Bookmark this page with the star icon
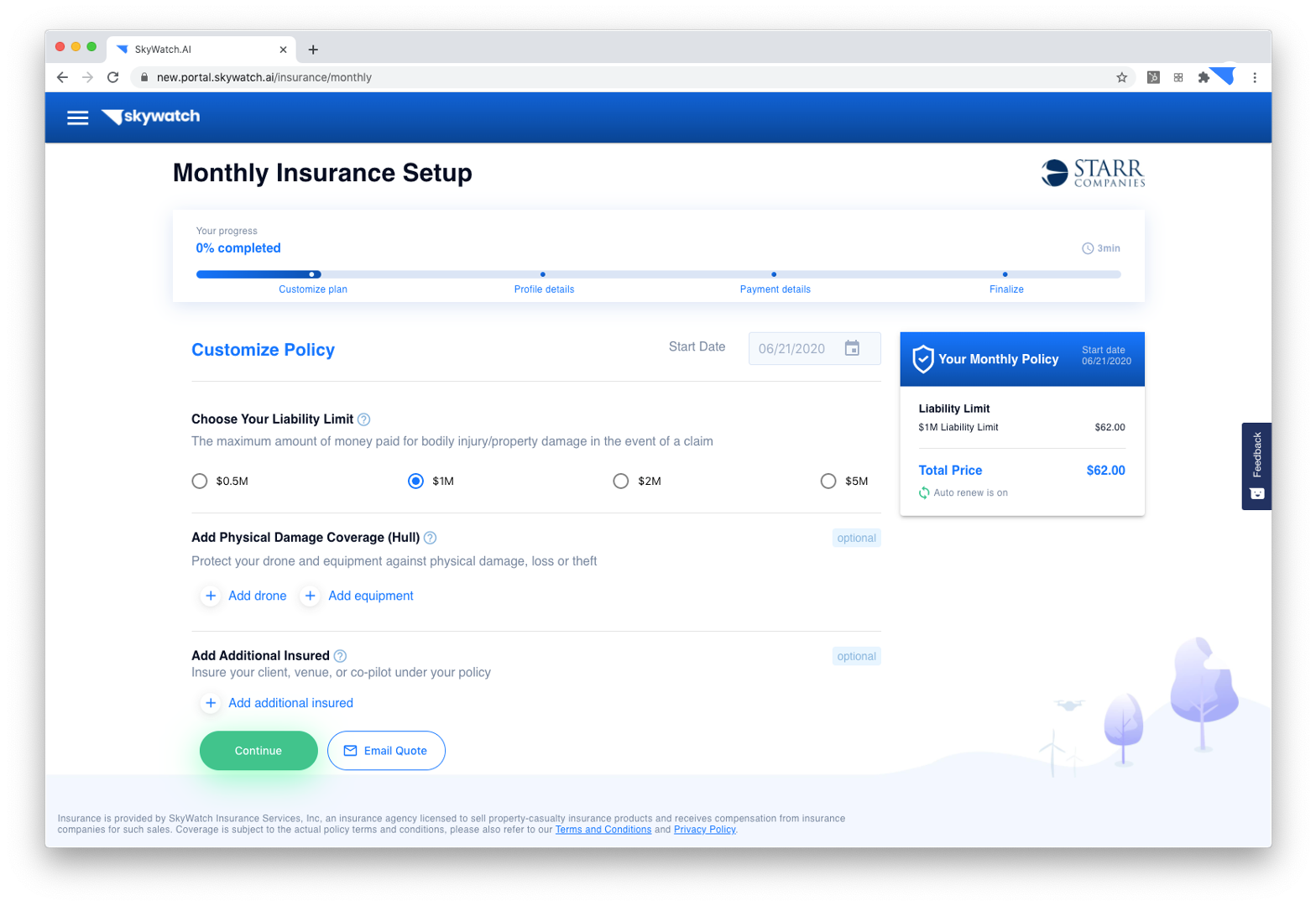Screen dimensions: 1316x906 click(1122, 77)
